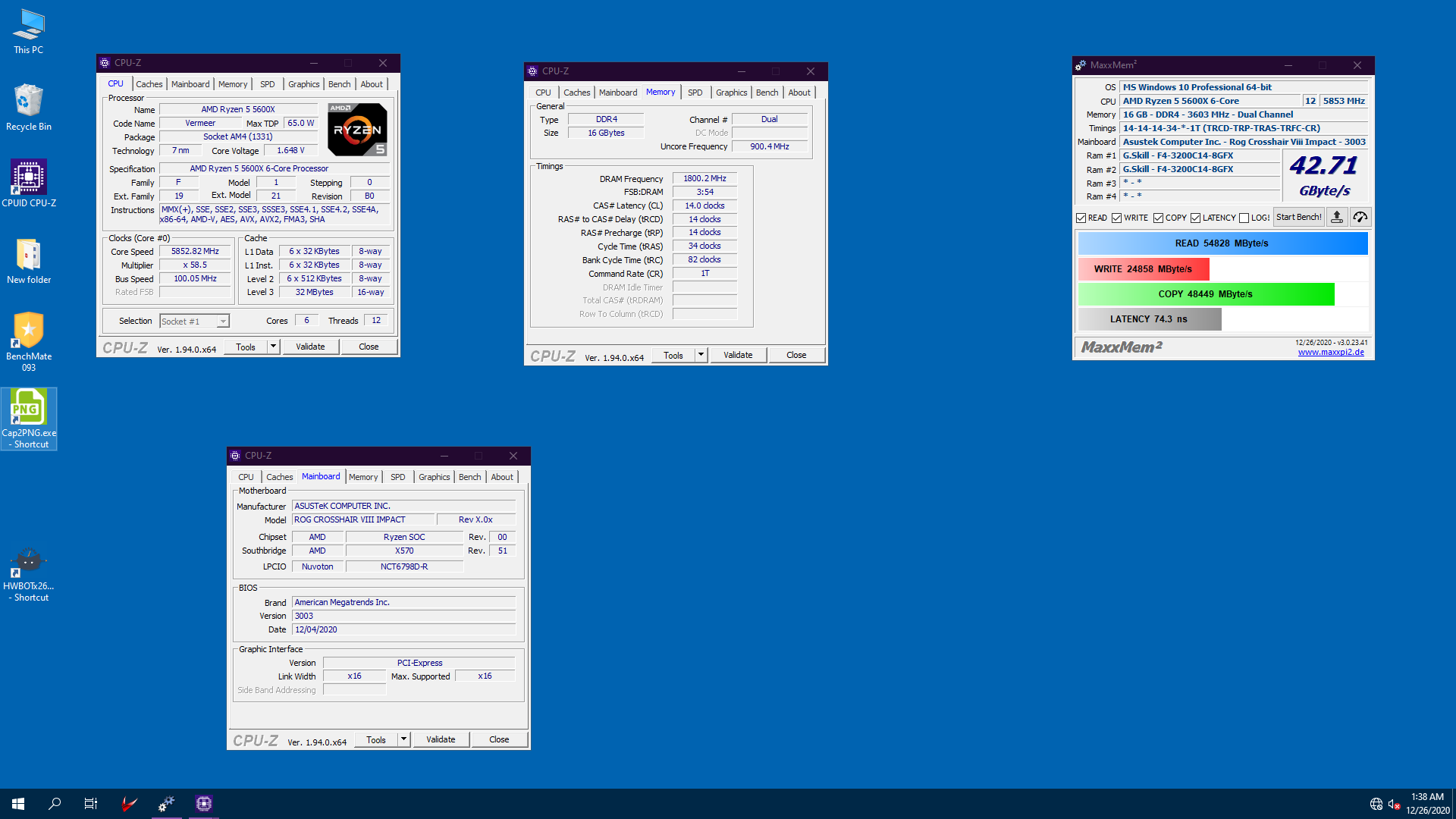Click Tools button in Memory window
Screen dimensions: 1456x819
click(673, 355)
